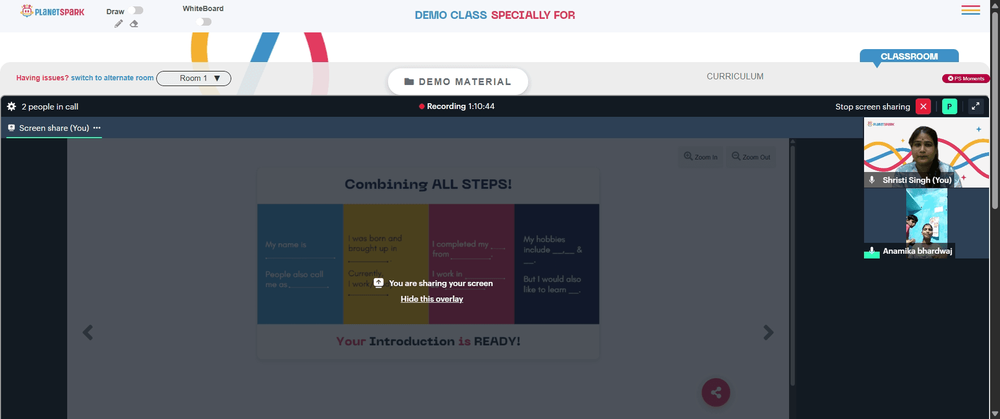Click the shared slide vertical scrollbar
Image resolution: width=1000 pixels, height=419 pixels.
coord(793,265)
